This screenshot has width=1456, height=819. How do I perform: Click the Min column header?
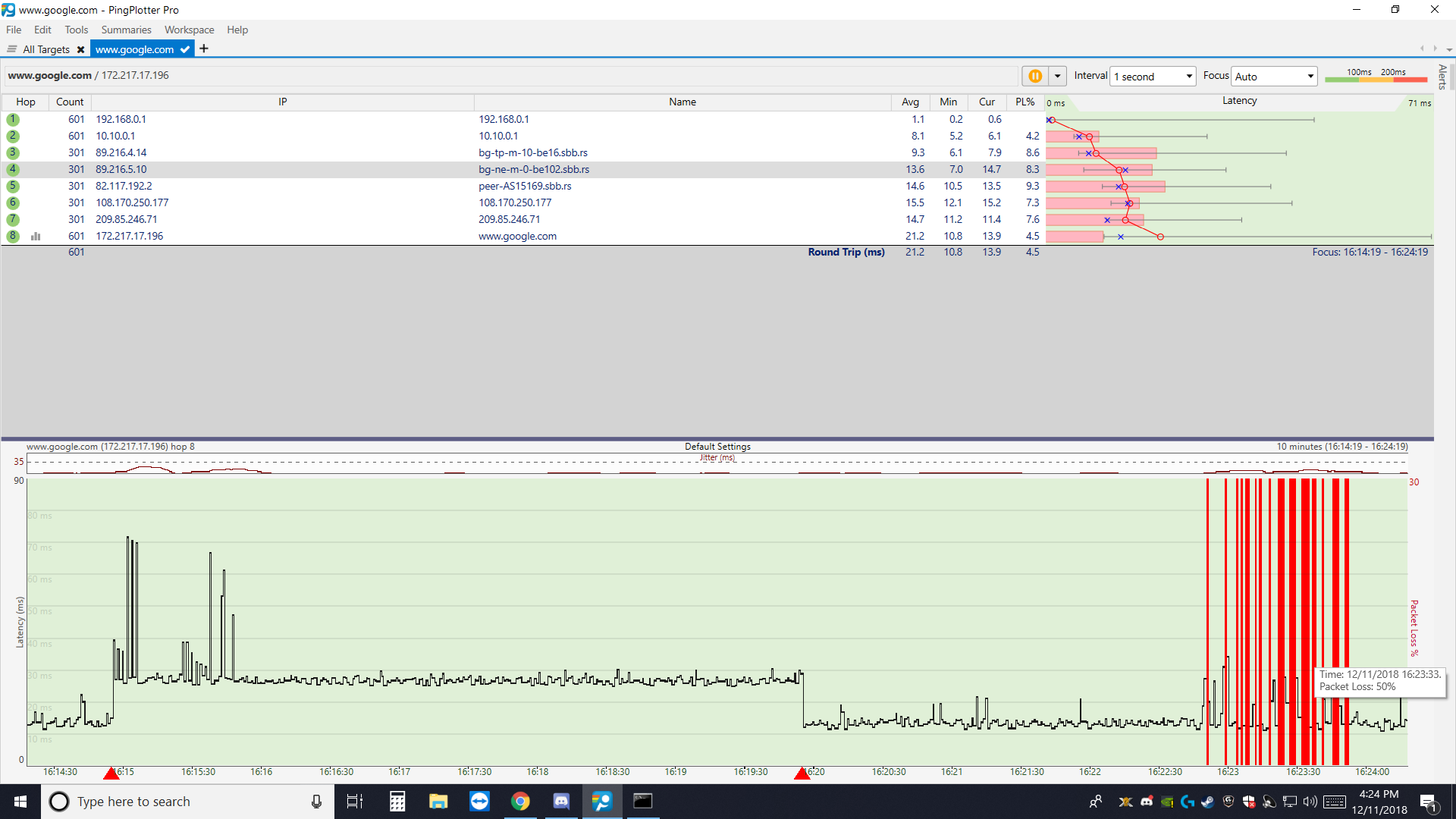(x=948, y=102)
